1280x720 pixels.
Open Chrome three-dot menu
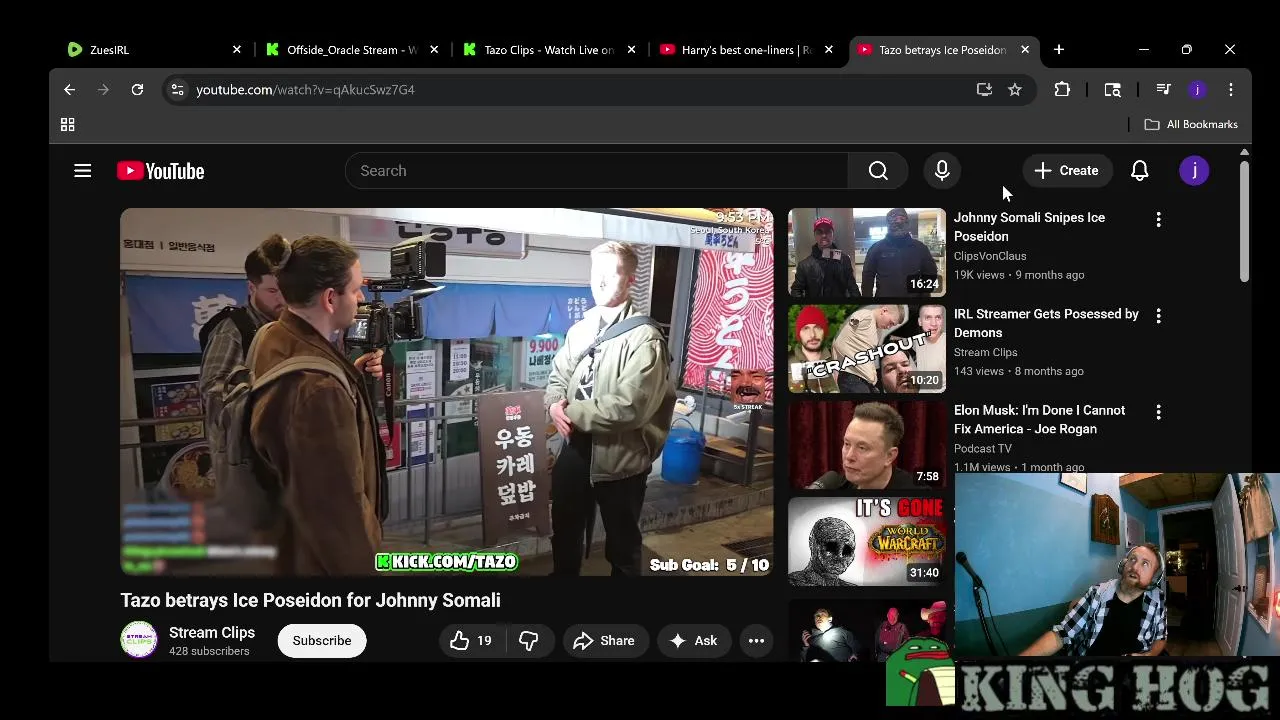click(x=1231, y=90)
